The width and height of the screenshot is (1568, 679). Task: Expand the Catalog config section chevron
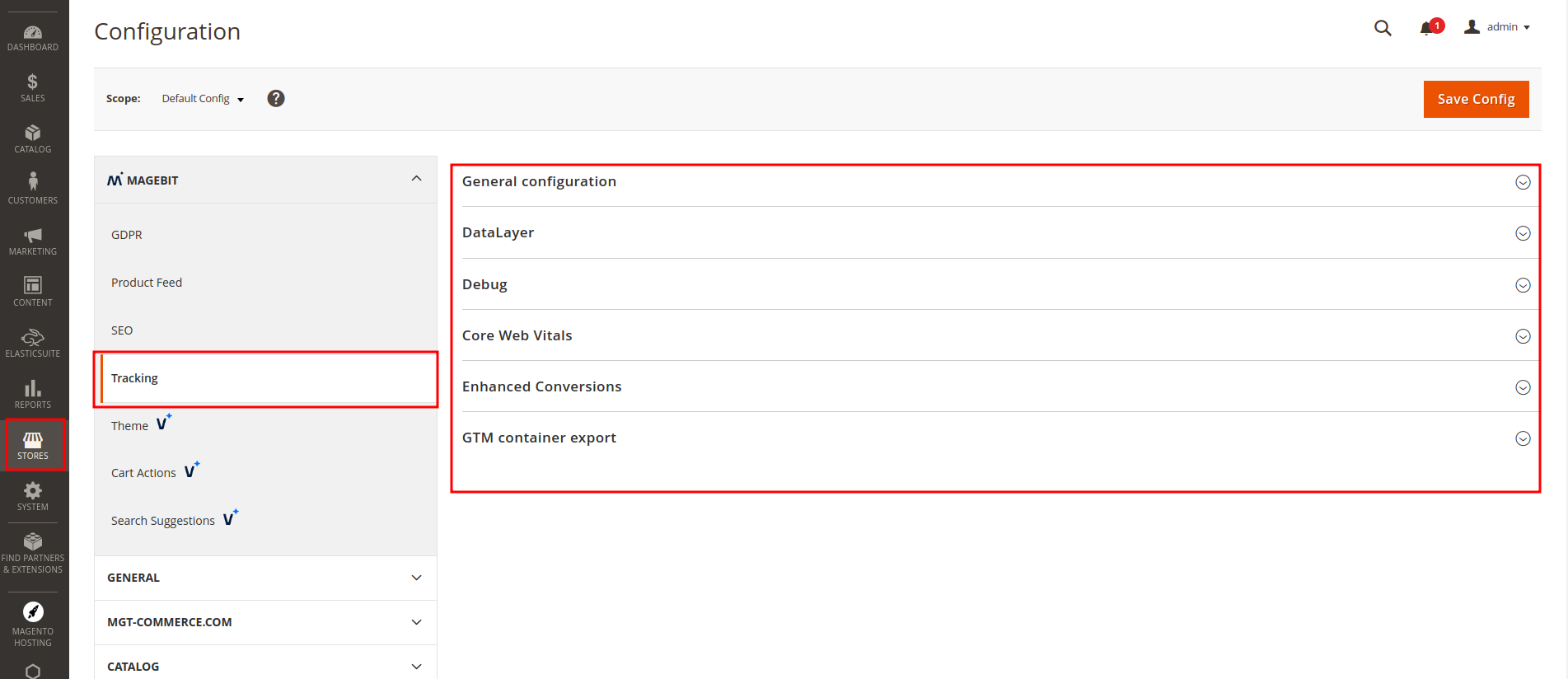[416, 667]
